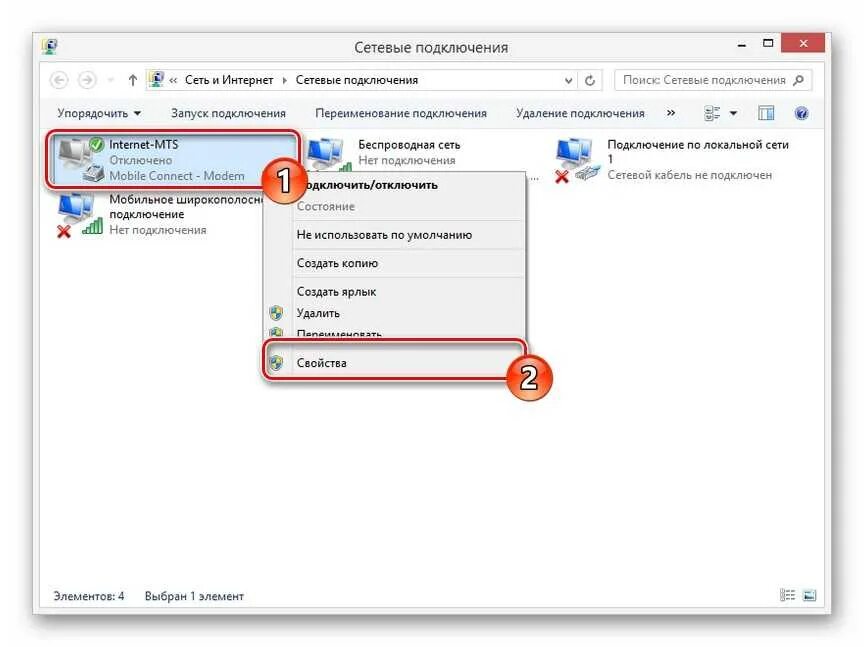Click the address bar folder icon
Image resolution: width=864 pixels, height=647 pixels.
coord(157,80)
